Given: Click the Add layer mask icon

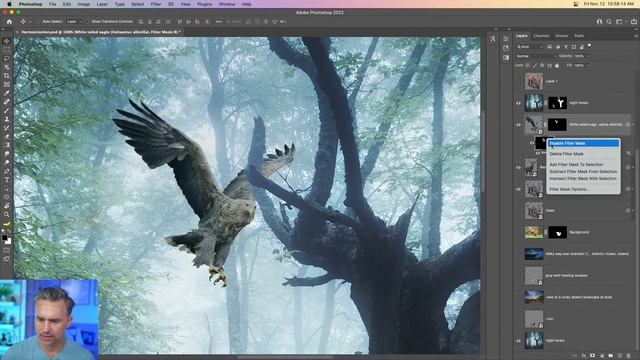Looking at the screenshot, I should [x=593, y=356].
